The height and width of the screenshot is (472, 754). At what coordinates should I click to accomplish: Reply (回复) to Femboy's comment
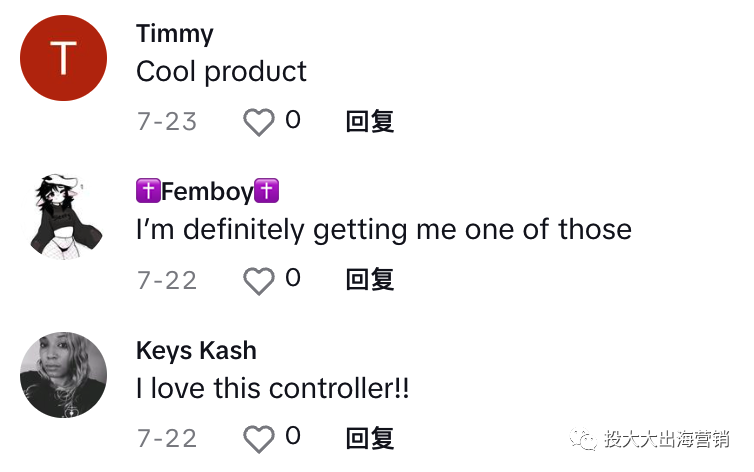(370, 280)
